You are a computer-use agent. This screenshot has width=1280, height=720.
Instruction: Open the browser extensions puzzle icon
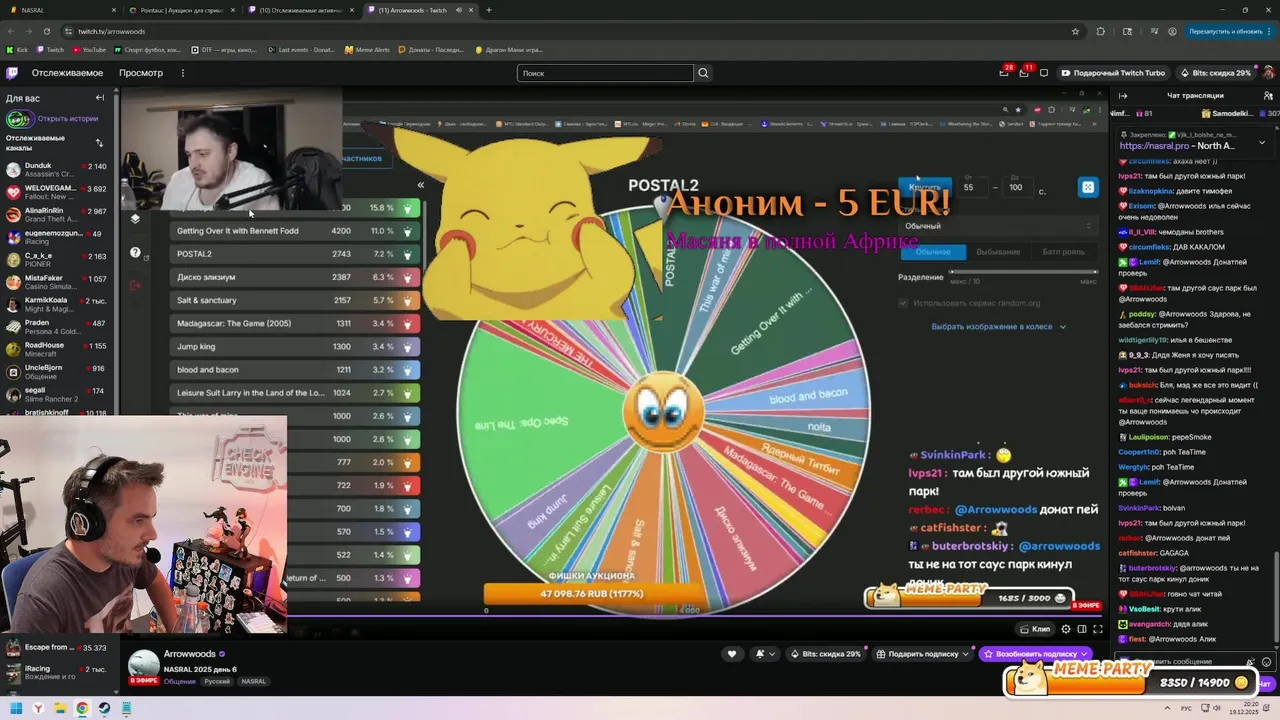[1100, 31]
